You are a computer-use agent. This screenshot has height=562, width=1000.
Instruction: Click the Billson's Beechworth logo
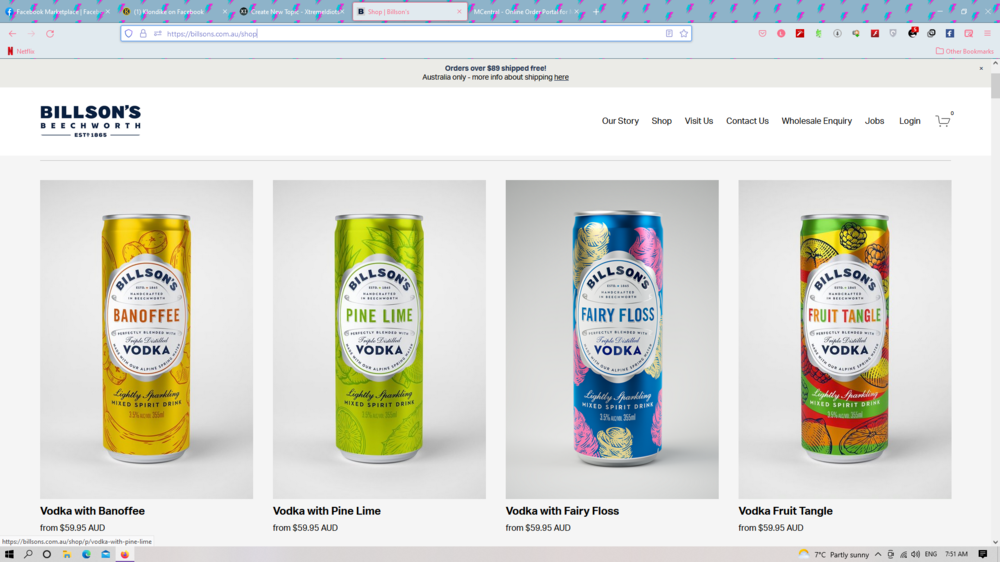tap(91, 121)
